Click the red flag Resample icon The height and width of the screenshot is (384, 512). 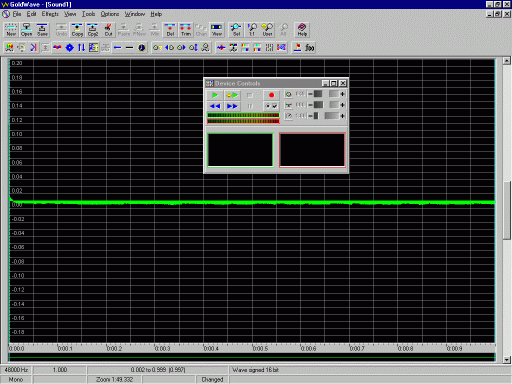click(297, 48)
